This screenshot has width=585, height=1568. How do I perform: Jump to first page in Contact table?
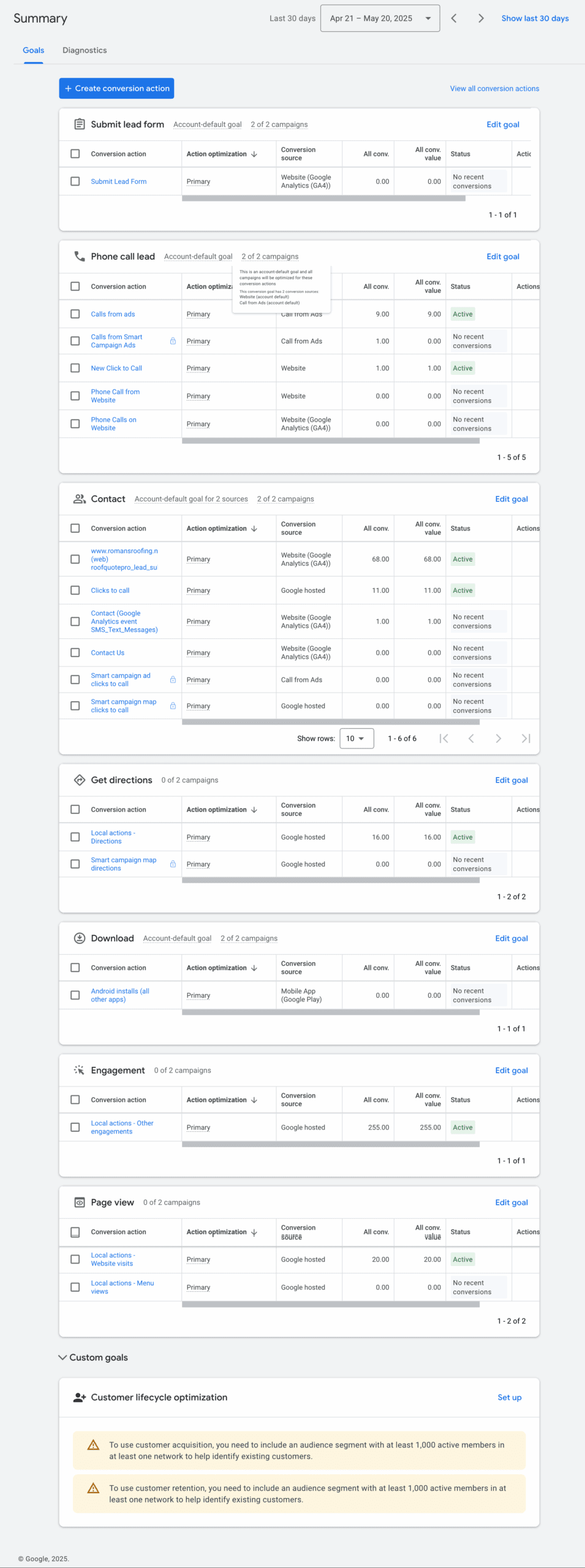tap(444, 739)
